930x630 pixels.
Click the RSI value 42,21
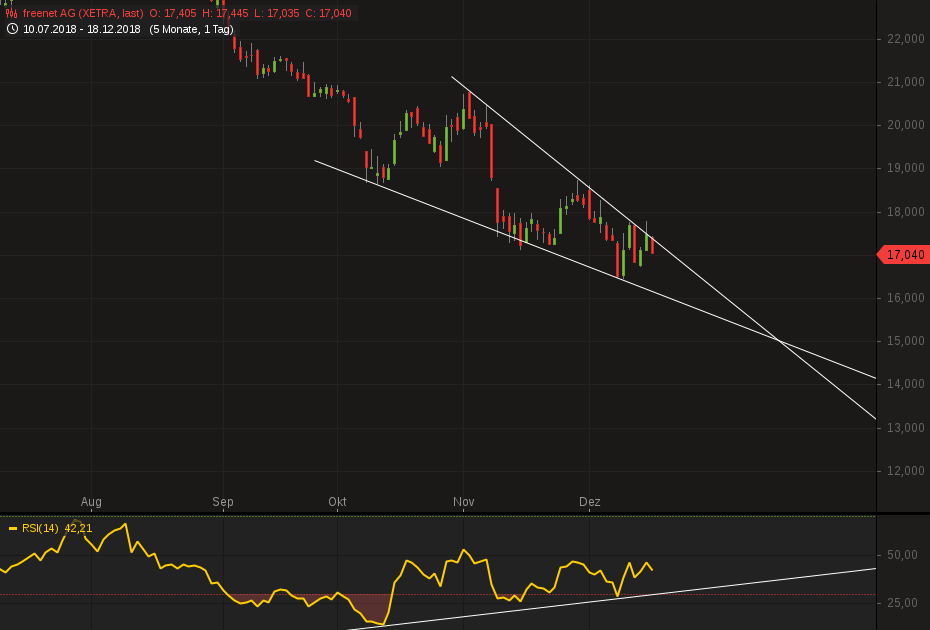point(78,528)
